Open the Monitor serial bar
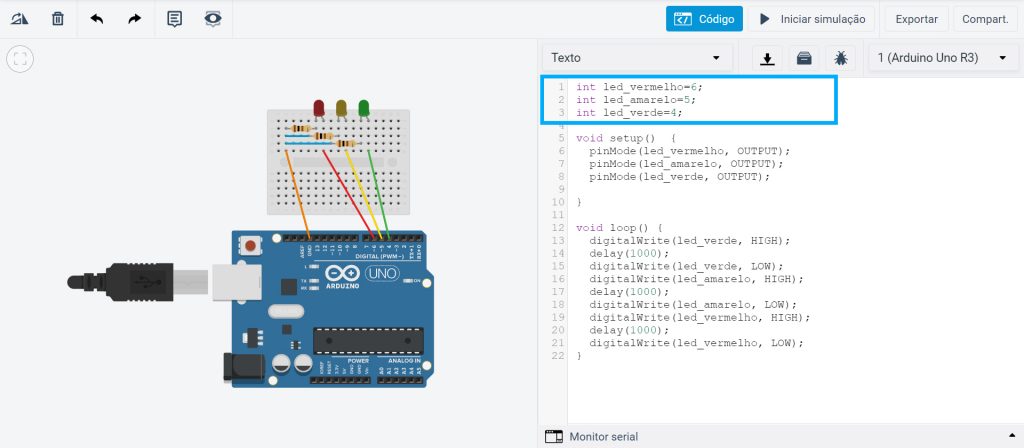1024x448 pixels. point(780,436)
